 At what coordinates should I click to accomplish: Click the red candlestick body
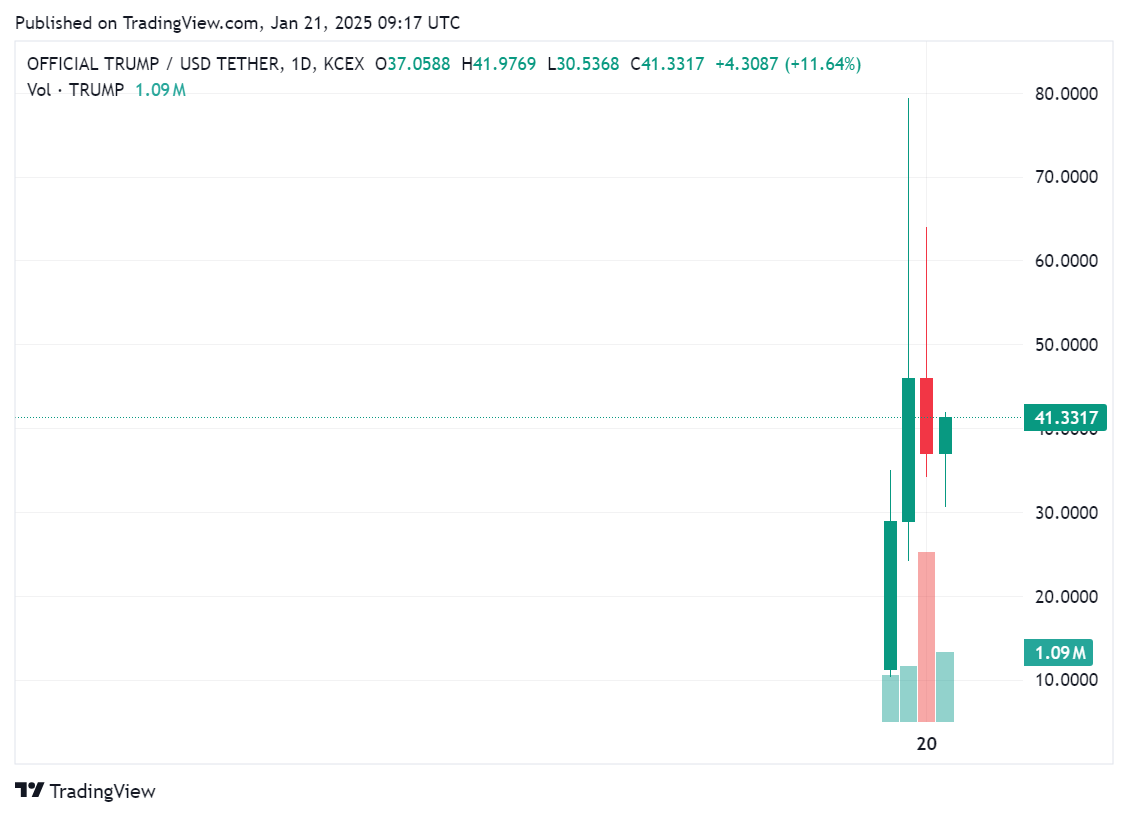[x=927, y=415]
